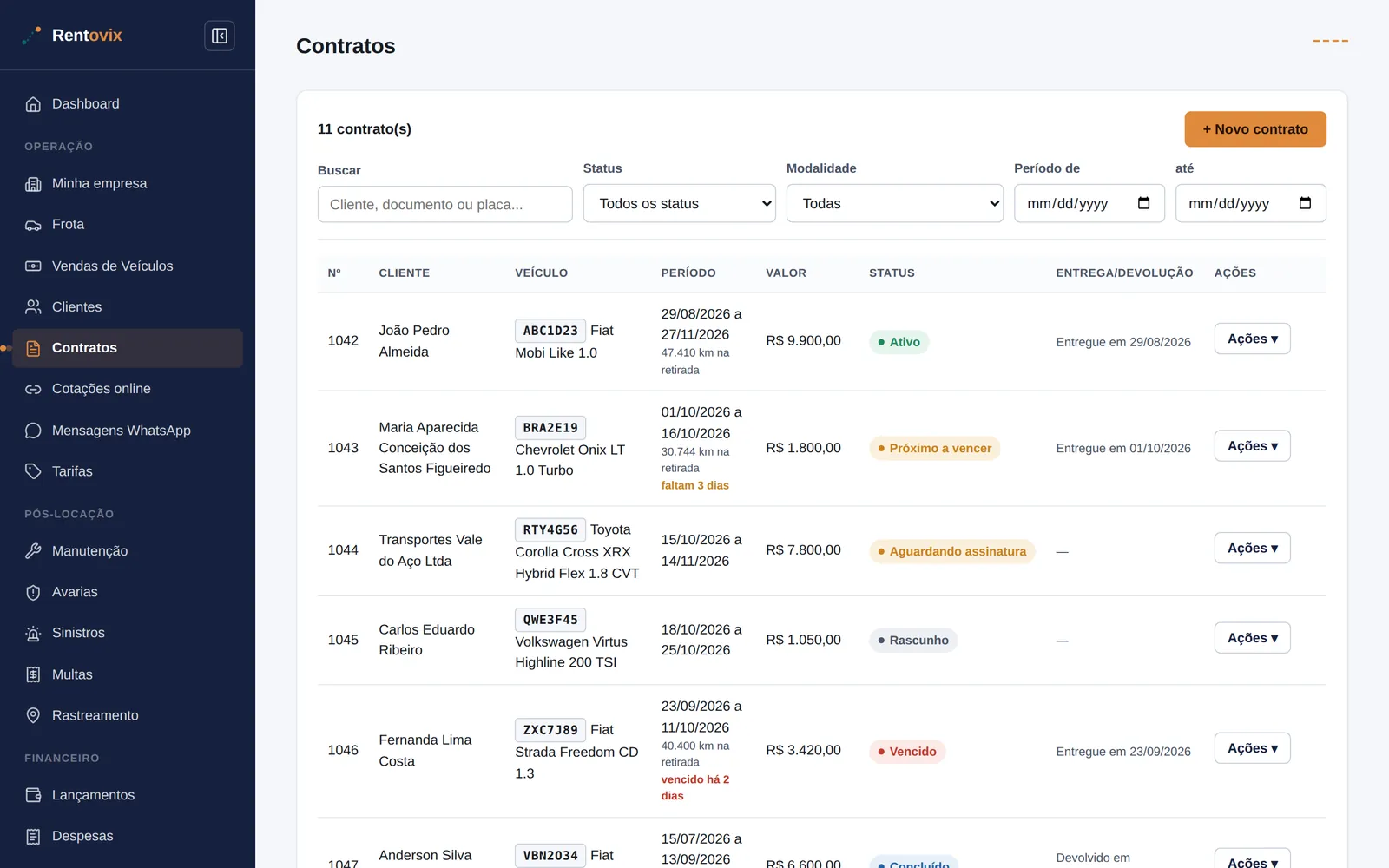1389x868 pixels.
Task: Collapse the sidebar with the panel icon
Action: point(220,36)
